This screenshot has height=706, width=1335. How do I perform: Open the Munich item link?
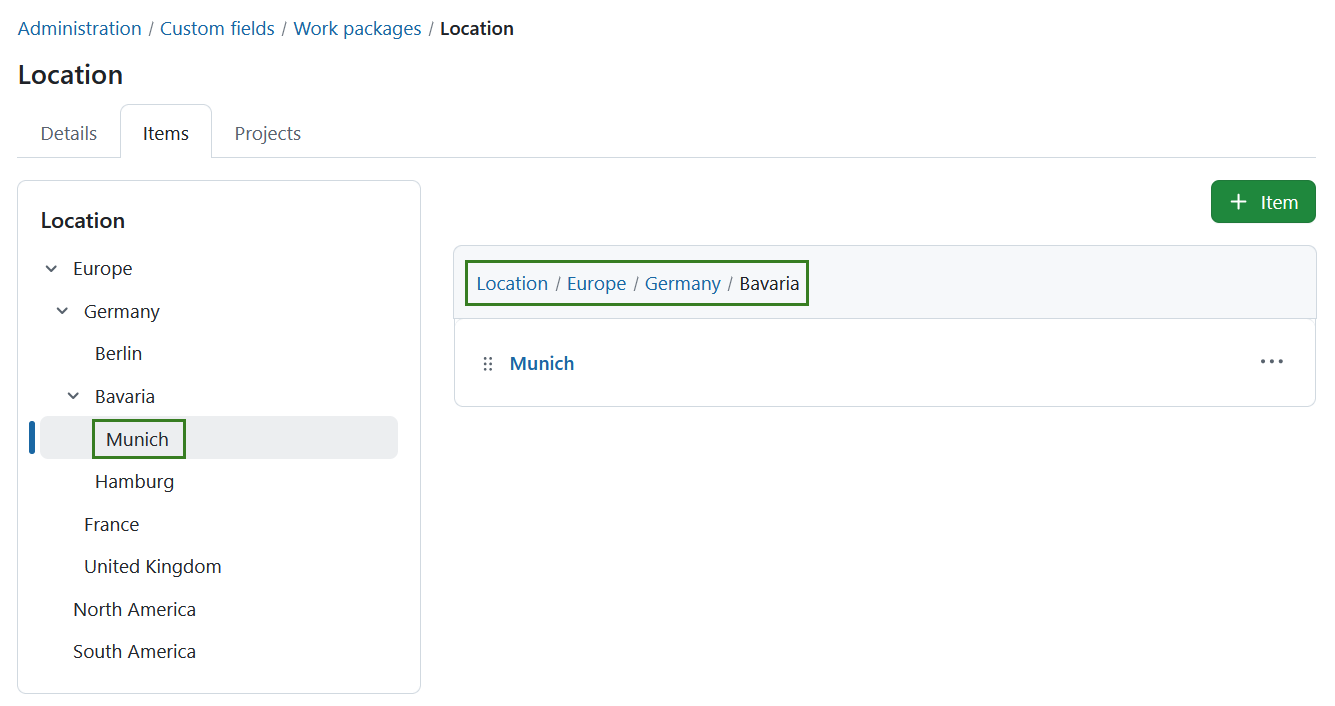[x=542, y=364]
